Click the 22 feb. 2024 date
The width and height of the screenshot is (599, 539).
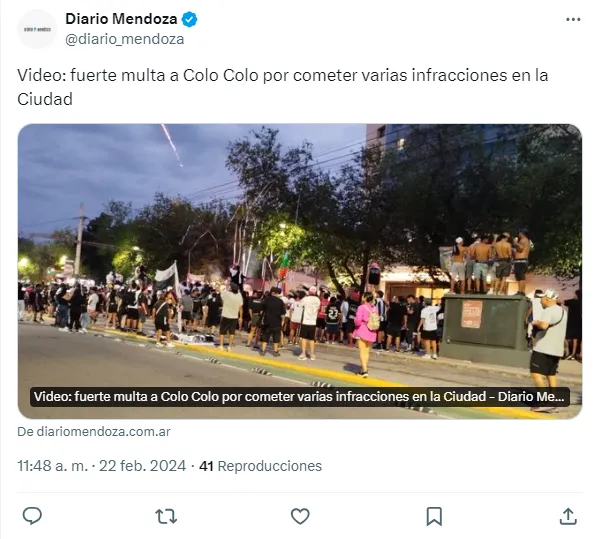(x=142, y=466)
